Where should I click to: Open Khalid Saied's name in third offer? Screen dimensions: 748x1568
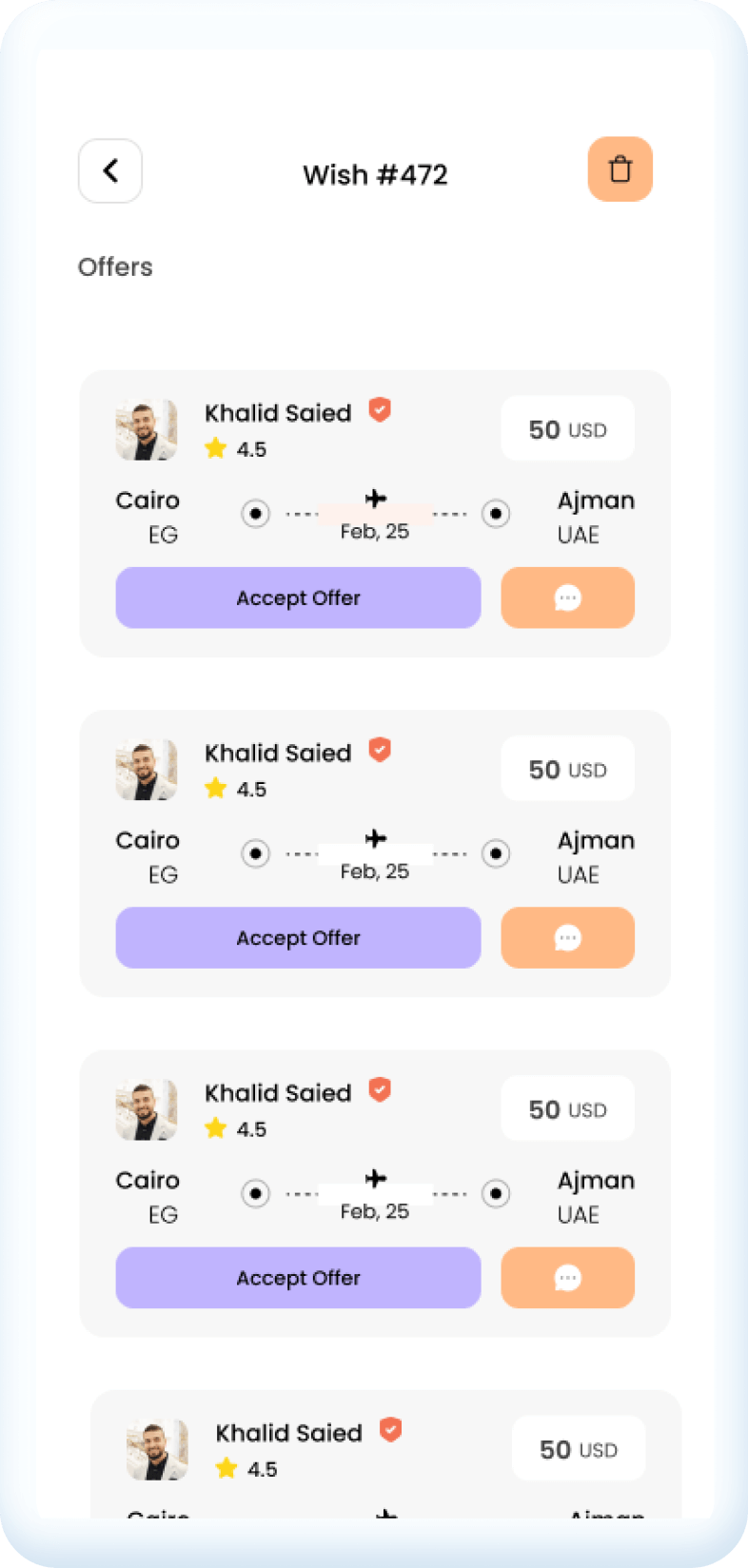pos(278,1093)
